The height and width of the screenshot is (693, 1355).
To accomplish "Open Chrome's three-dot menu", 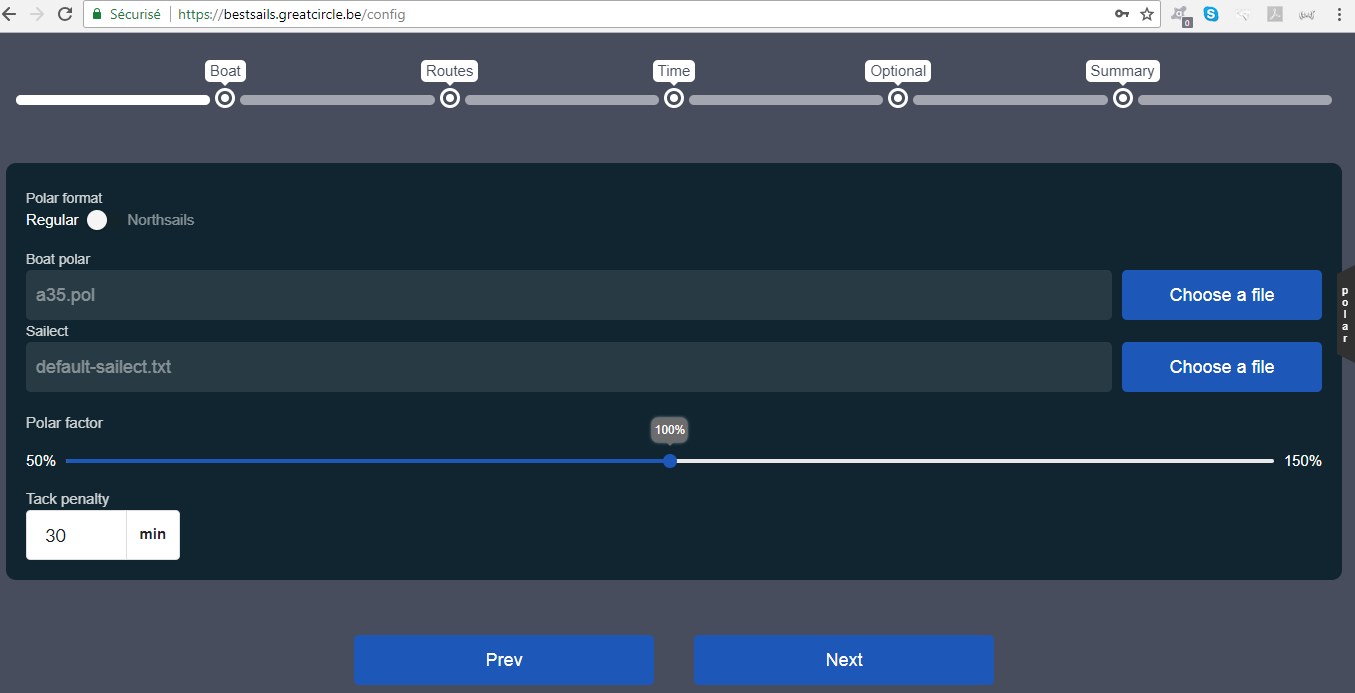I will pyautogui.click(x=1339, y=14).
